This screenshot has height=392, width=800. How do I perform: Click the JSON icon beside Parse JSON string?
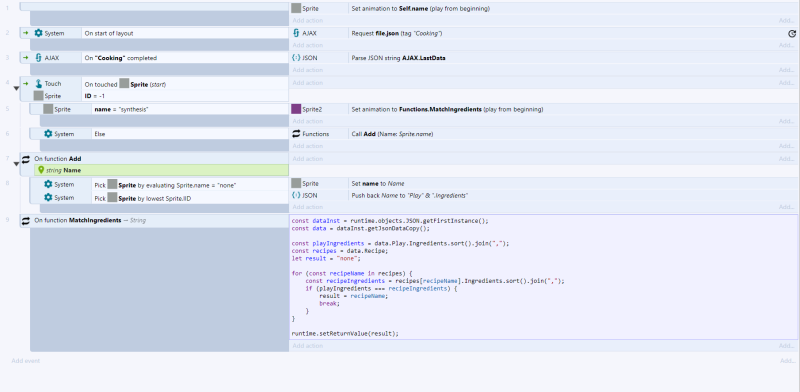[x=296, y=58]
